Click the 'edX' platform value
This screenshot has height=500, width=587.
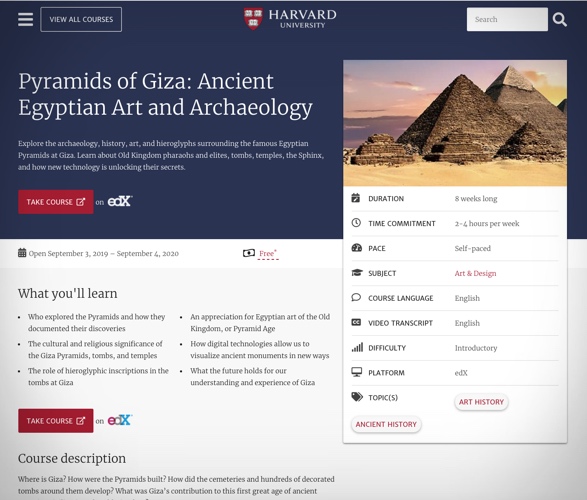click(x=461, y=373)
